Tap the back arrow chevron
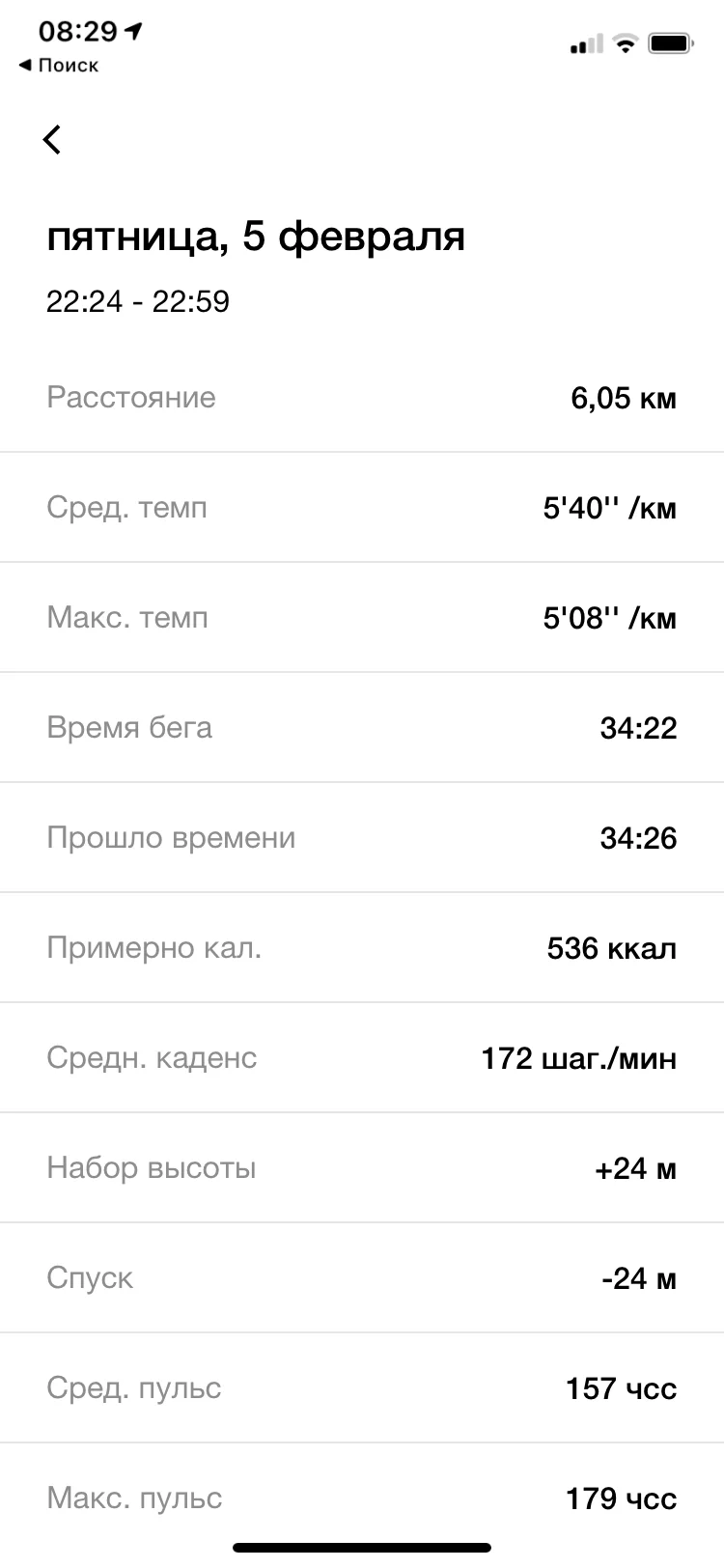 (52, 140)
